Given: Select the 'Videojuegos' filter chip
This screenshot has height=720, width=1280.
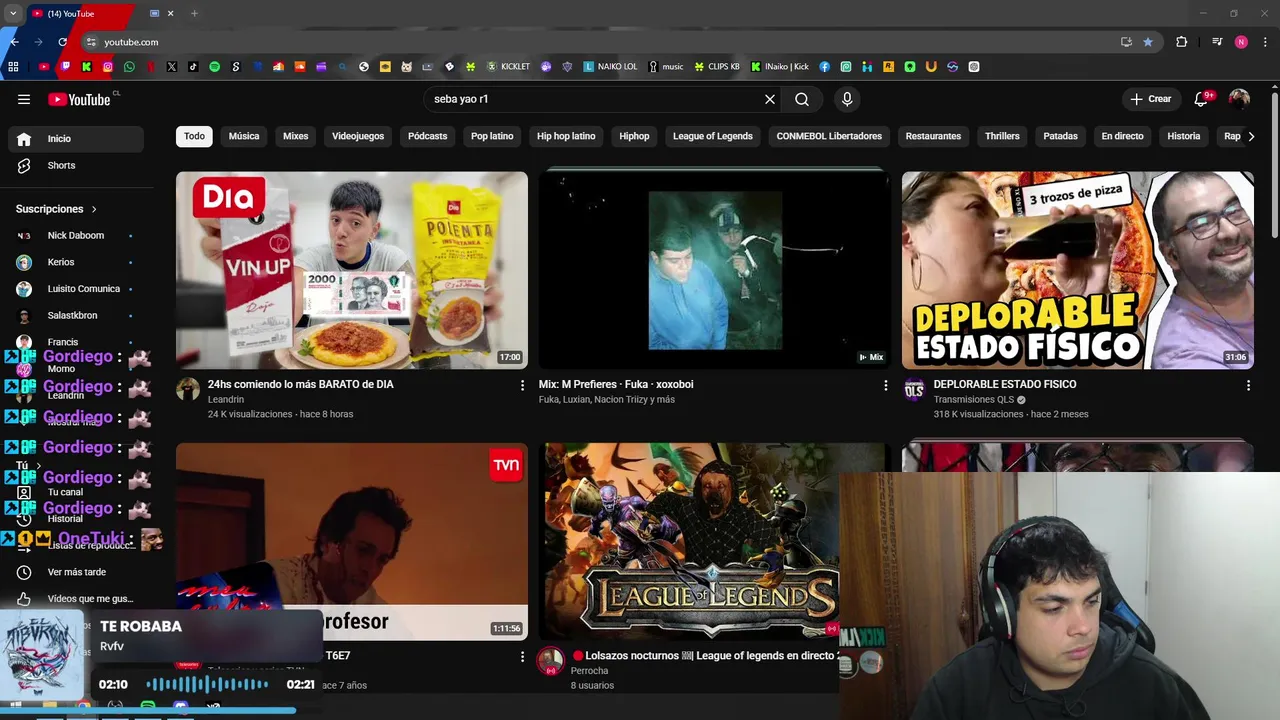Looking at the screenshot, I should 358,136.
